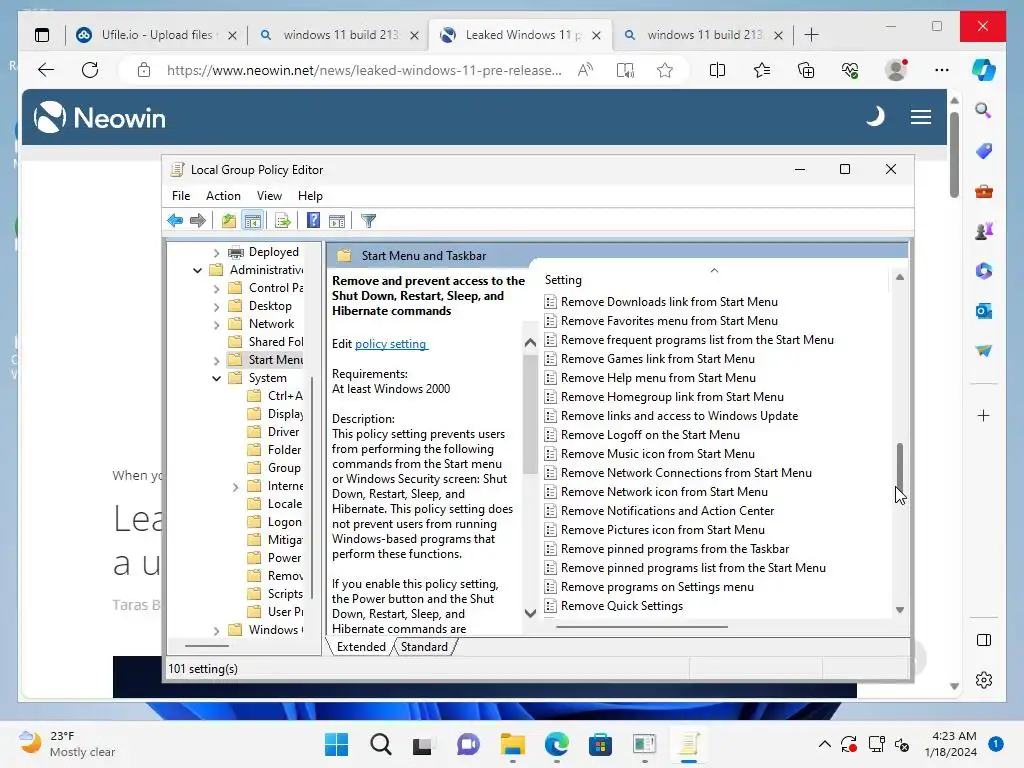Click Read aloud icon in address bar
Screen dimensions: 1024x768
tap(585, 70)
